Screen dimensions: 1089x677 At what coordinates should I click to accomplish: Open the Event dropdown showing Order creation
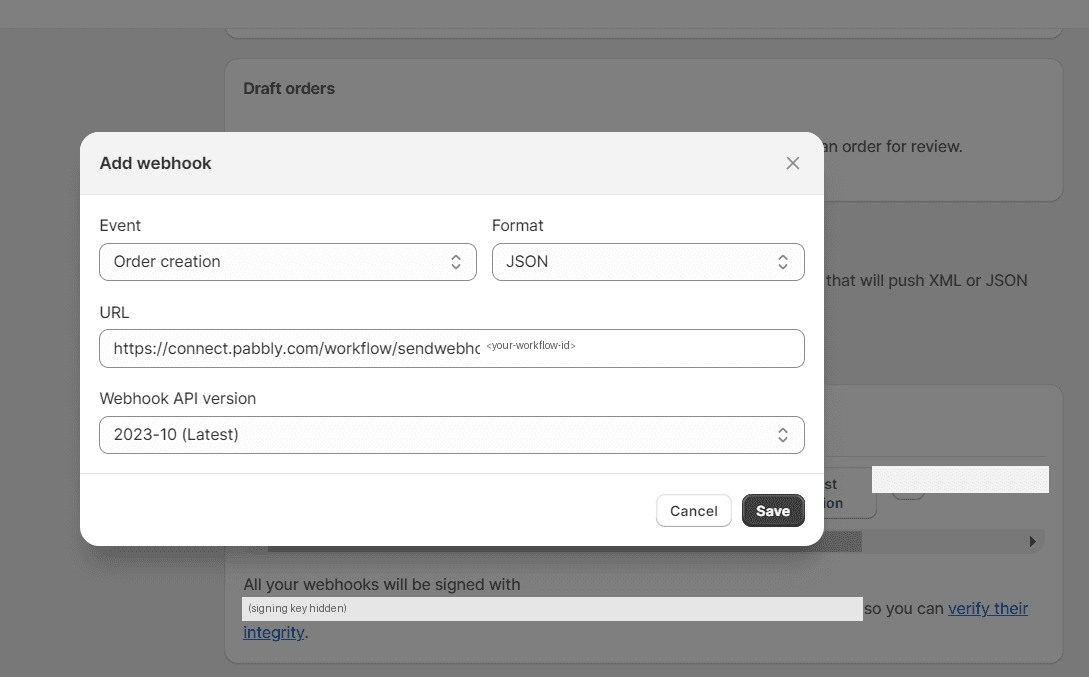[x=288, y=262]
